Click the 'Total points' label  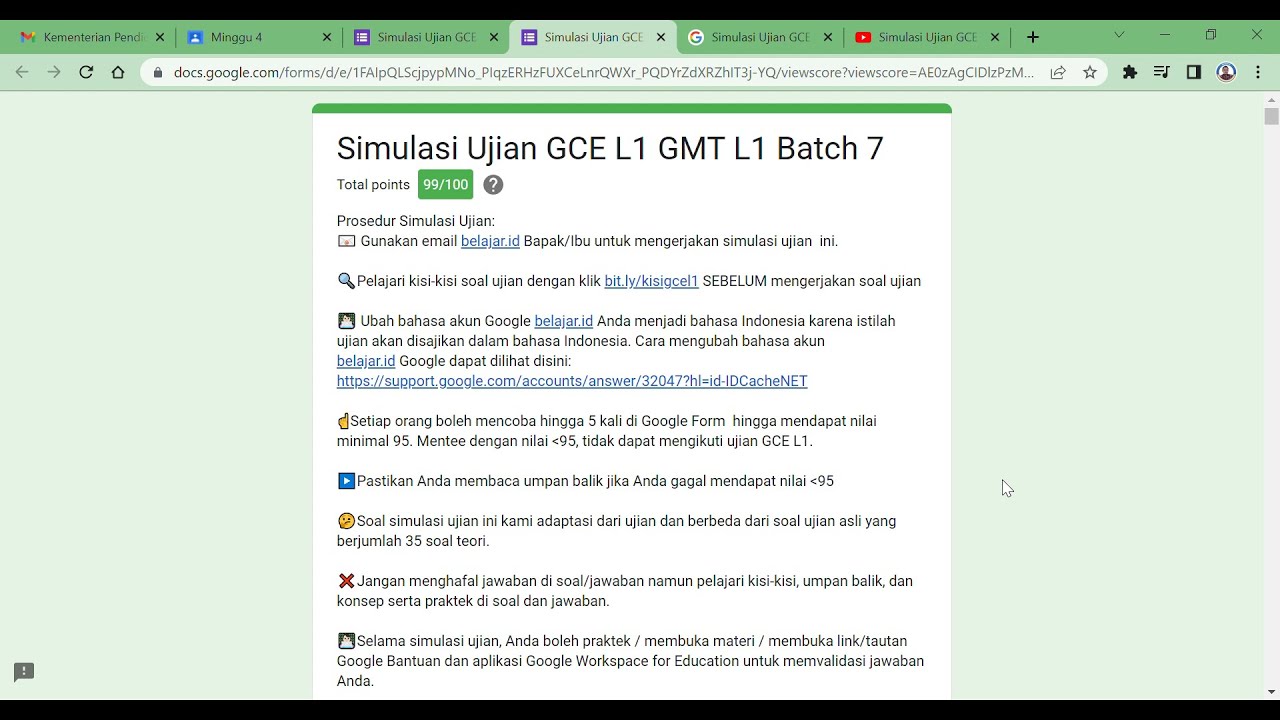click(373, 185)
